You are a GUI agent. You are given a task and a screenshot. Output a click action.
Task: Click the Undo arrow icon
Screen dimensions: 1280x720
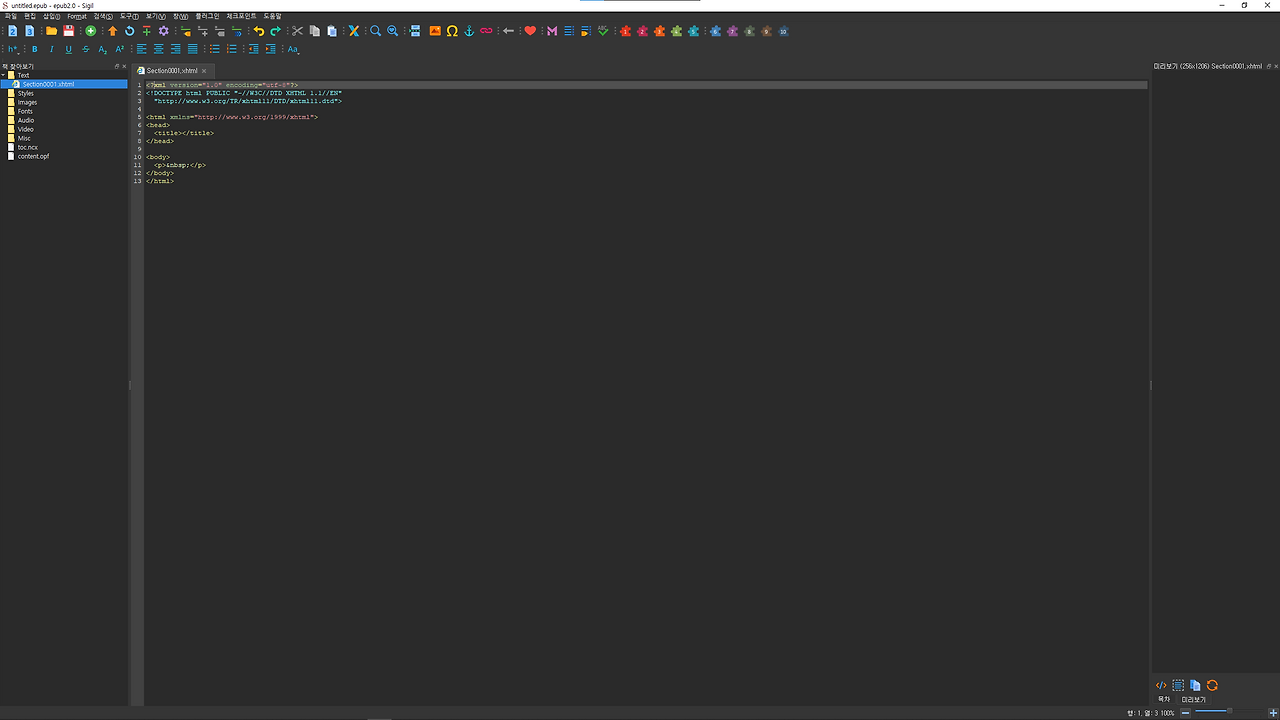(x=259, y=31)
